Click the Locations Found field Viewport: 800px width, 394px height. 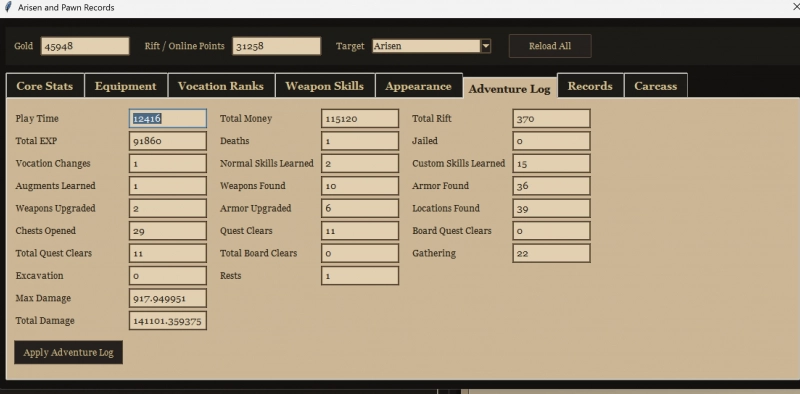[552, 208]
